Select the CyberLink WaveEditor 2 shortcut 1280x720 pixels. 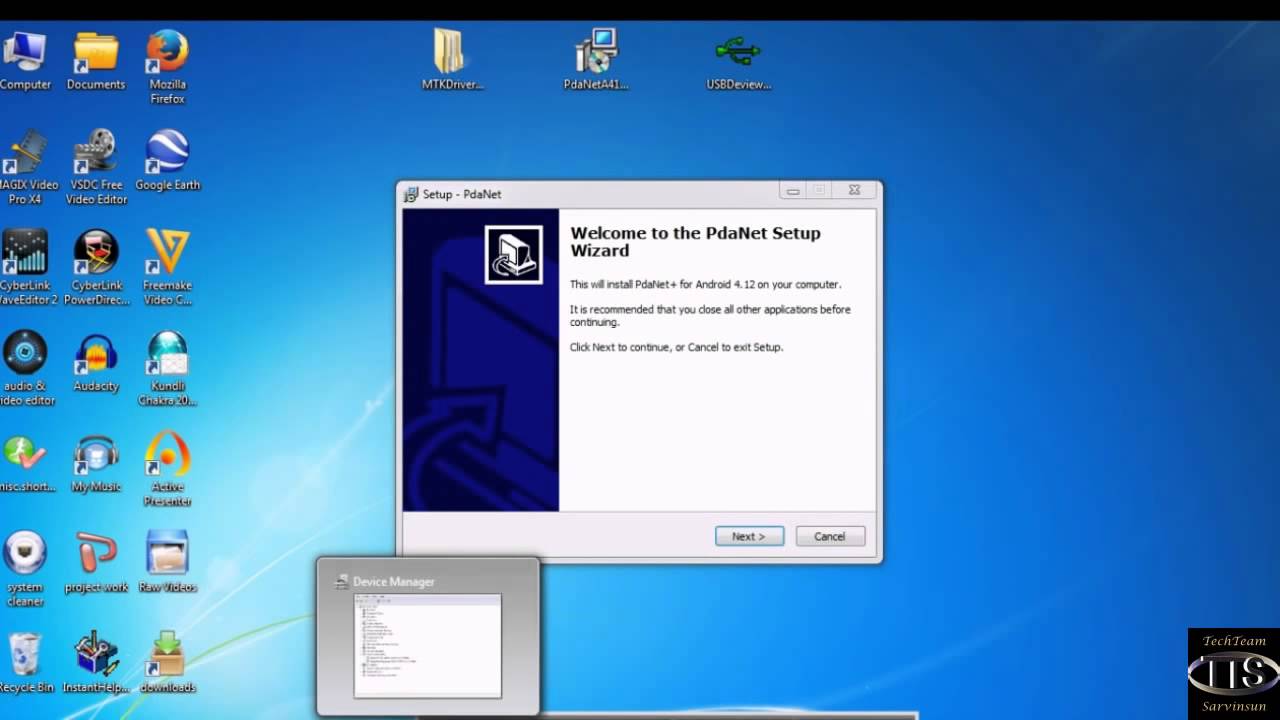click(x=27, y=267)
